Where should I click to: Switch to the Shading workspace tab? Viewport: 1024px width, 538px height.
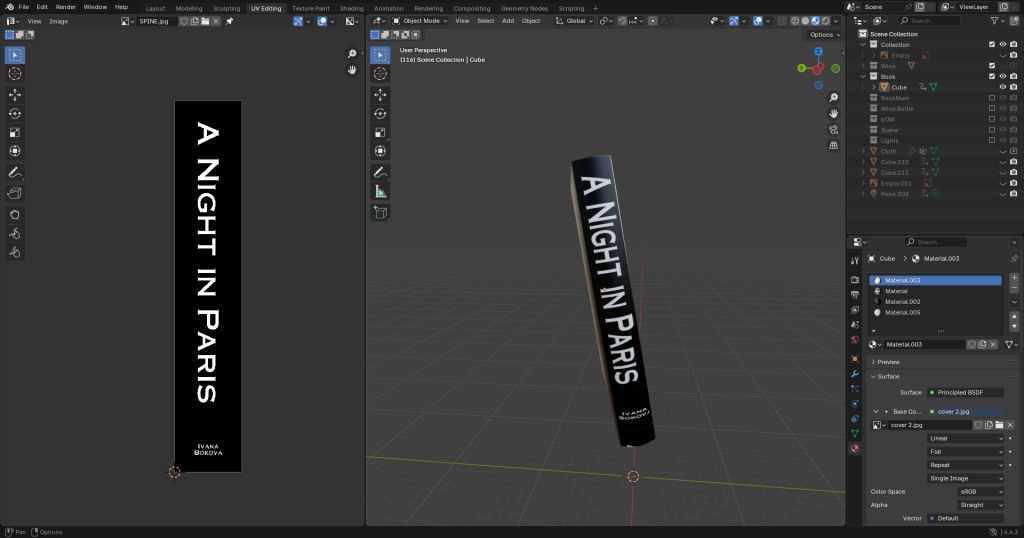tap(351, 8)
